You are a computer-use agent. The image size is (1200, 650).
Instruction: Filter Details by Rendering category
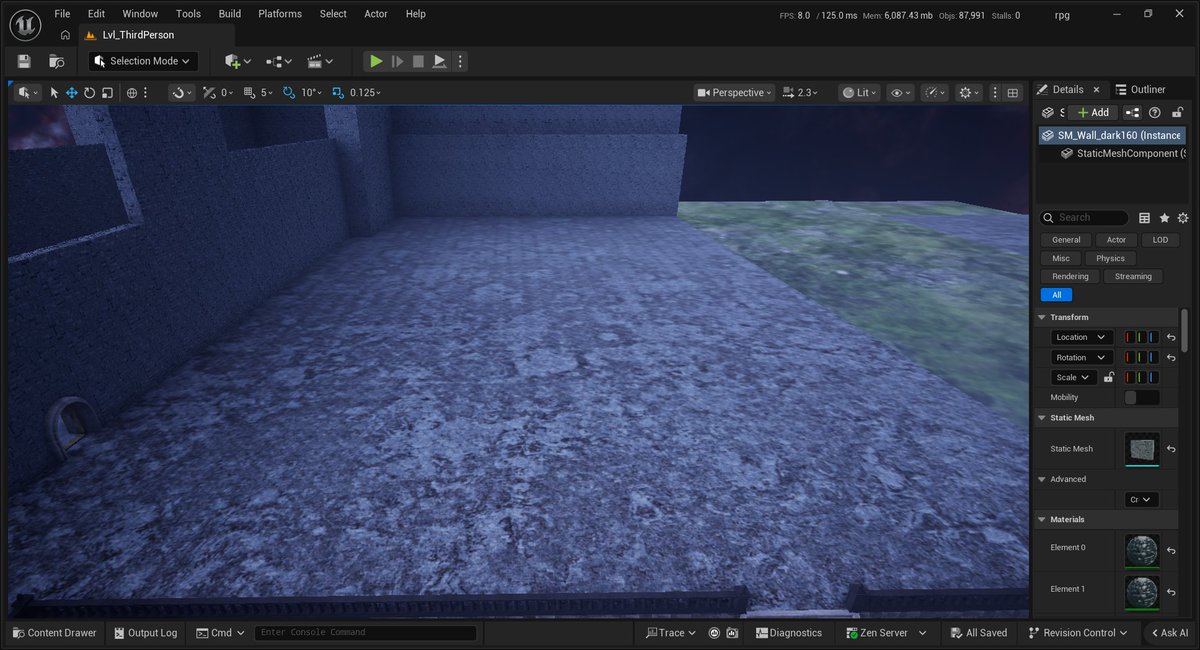click(1070, 276)
